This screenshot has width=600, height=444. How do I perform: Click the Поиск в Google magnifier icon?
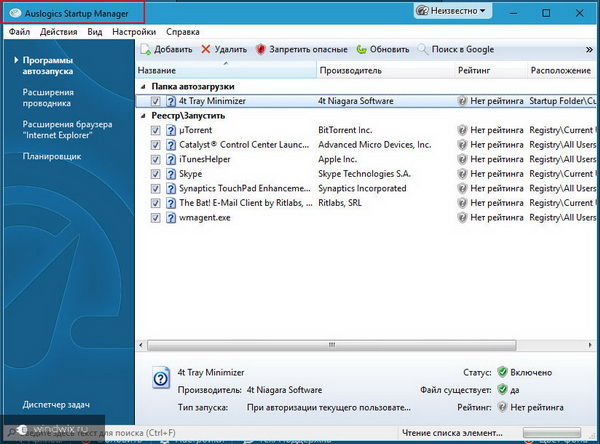coord(424,49)
